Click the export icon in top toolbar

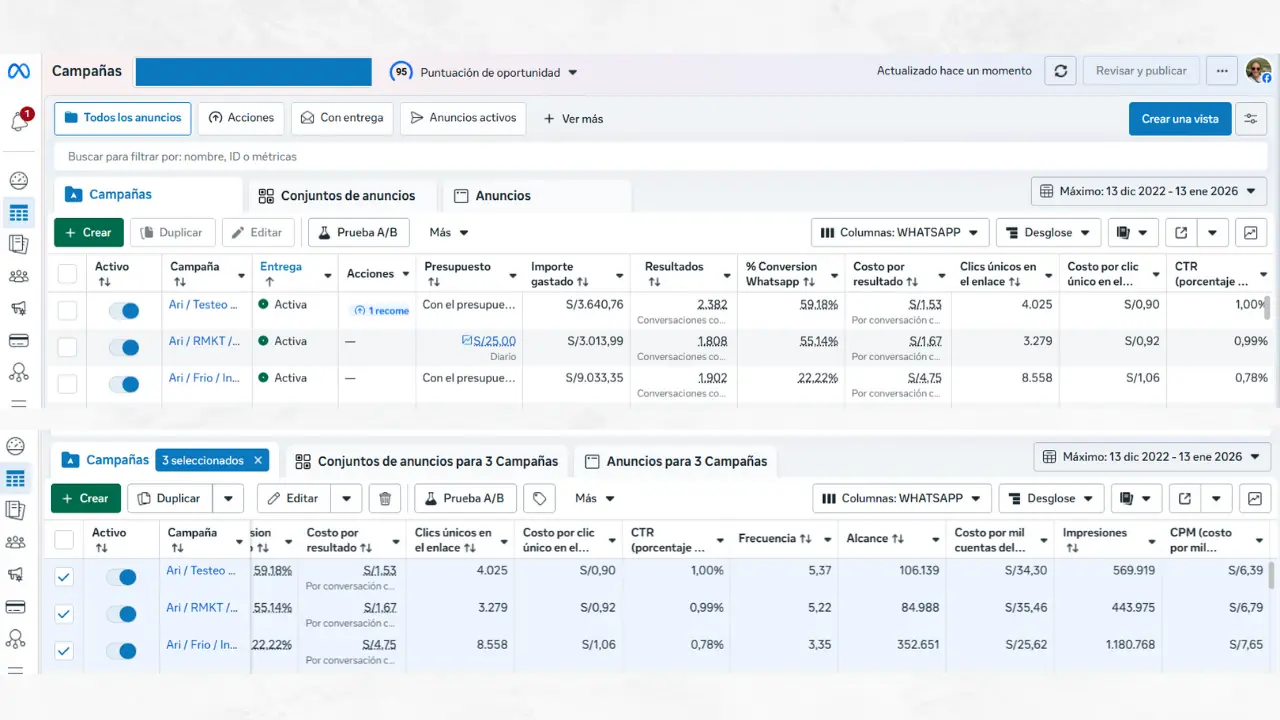[x=1181, y=232]
